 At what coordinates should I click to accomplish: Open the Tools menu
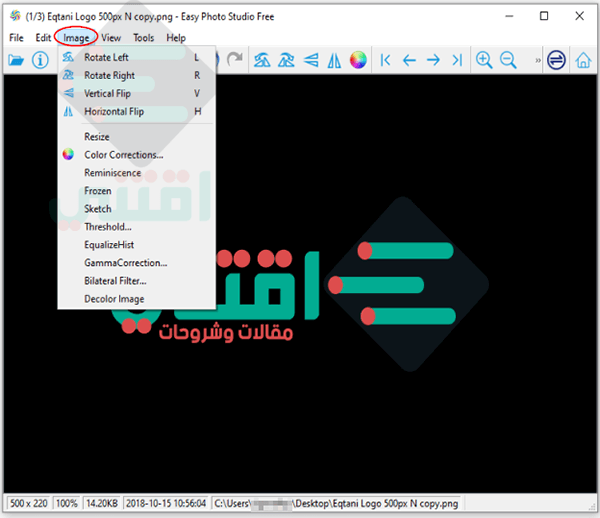point(143,38)
